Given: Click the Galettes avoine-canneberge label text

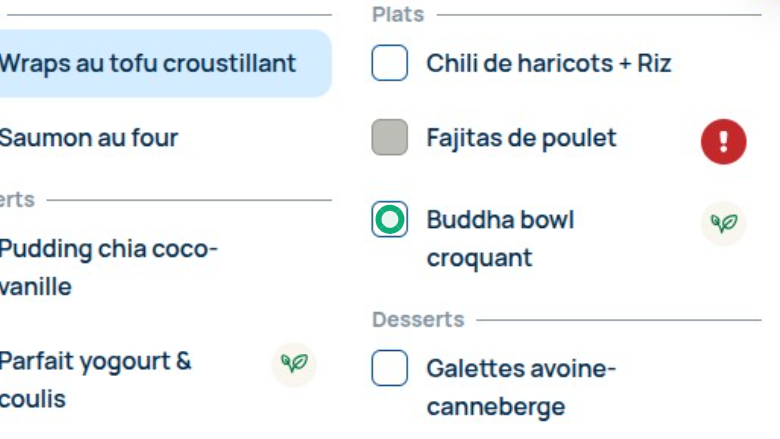Looking at the screenshot, I should click(x=521, y=387).
